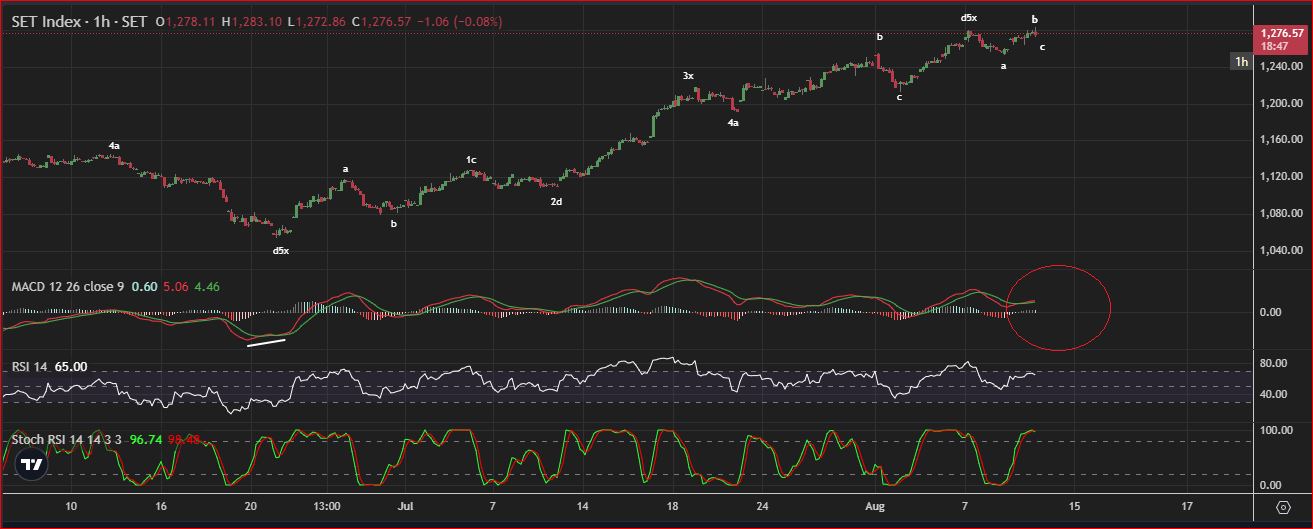Click the 1h timeframe badge on price axis
The width and height of the screenshot is (1313, 529).
(1241, 62)
